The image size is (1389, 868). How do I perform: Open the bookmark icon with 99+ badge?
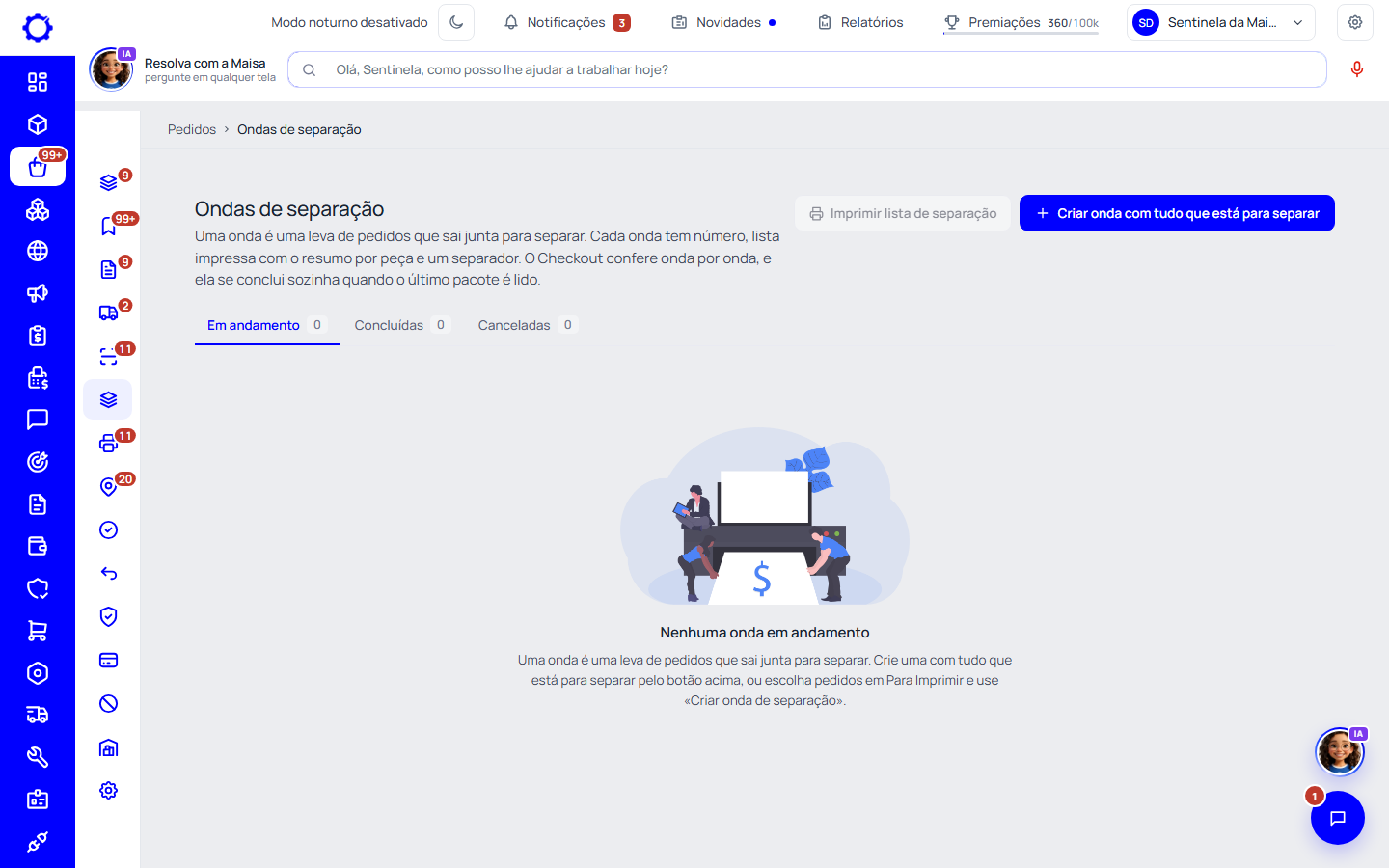[x=109, y=226]
